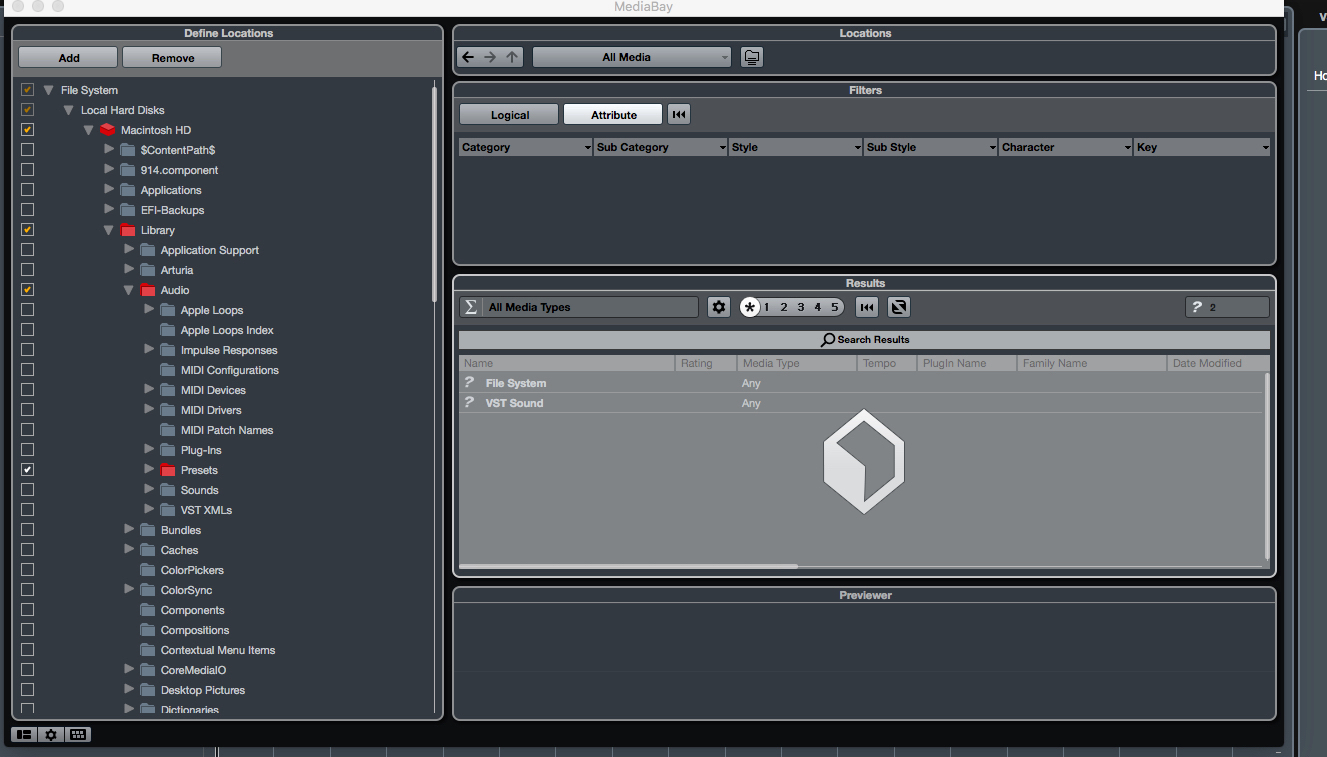Screen dimensions: 1327x757
Task: Click the magnifier icon in Search Results
Action: (828, 340)
